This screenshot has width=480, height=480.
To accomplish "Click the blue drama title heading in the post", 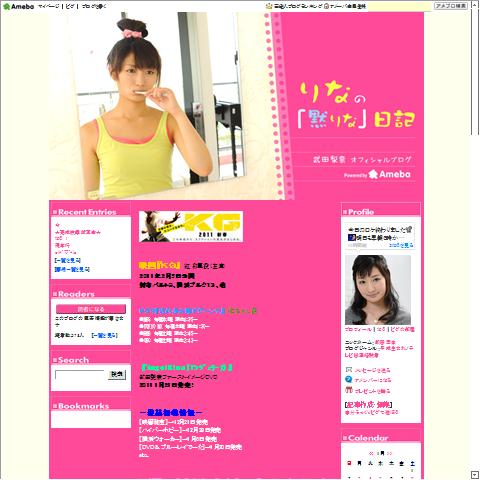I will pos(182,311).
